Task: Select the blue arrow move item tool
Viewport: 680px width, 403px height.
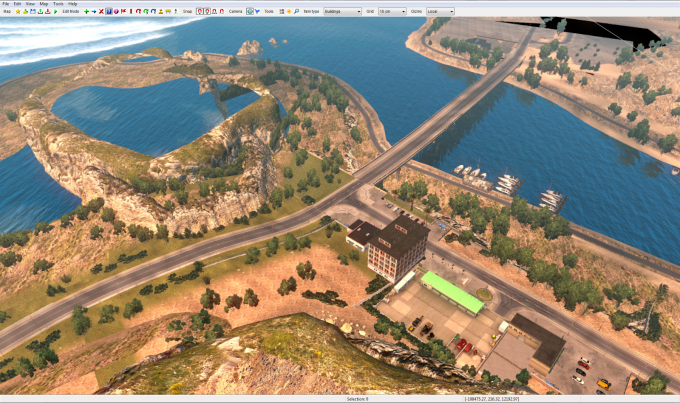Action: pyautogui.click(x=94, y=11)
